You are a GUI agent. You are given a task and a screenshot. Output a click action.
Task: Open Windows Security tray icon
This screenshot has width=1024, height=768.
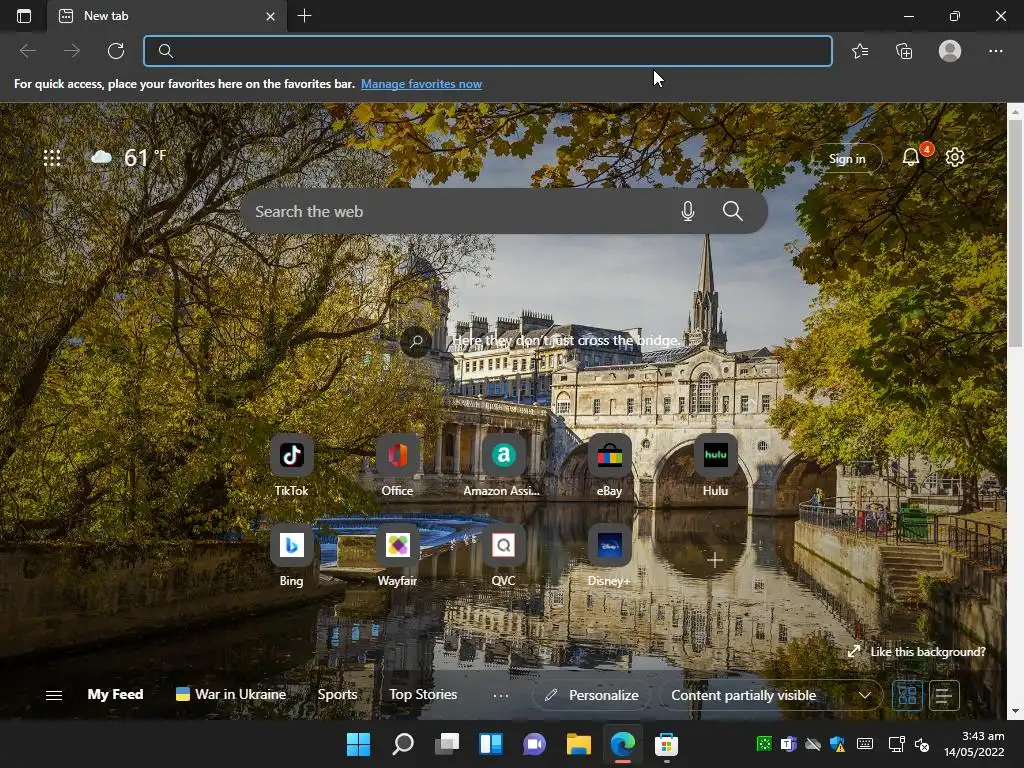(838, 744)
